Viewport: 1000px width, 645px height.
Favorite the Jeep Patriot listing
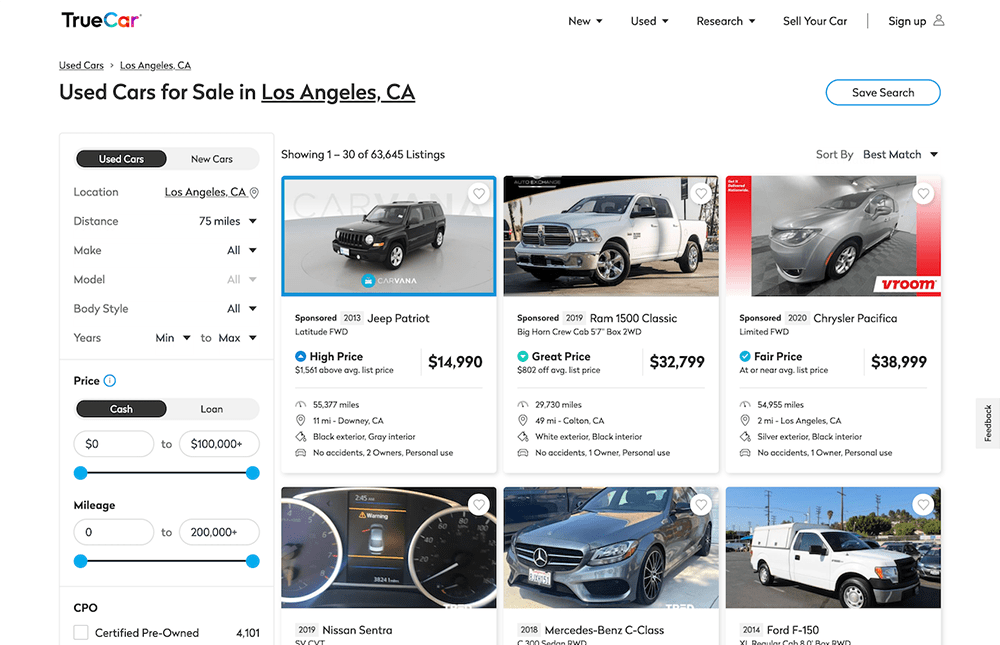tap(479, 193)
